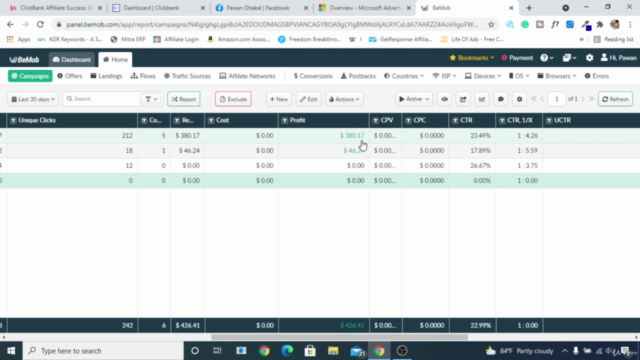Open the browser extensions puzzle icon

pos(600,24)
